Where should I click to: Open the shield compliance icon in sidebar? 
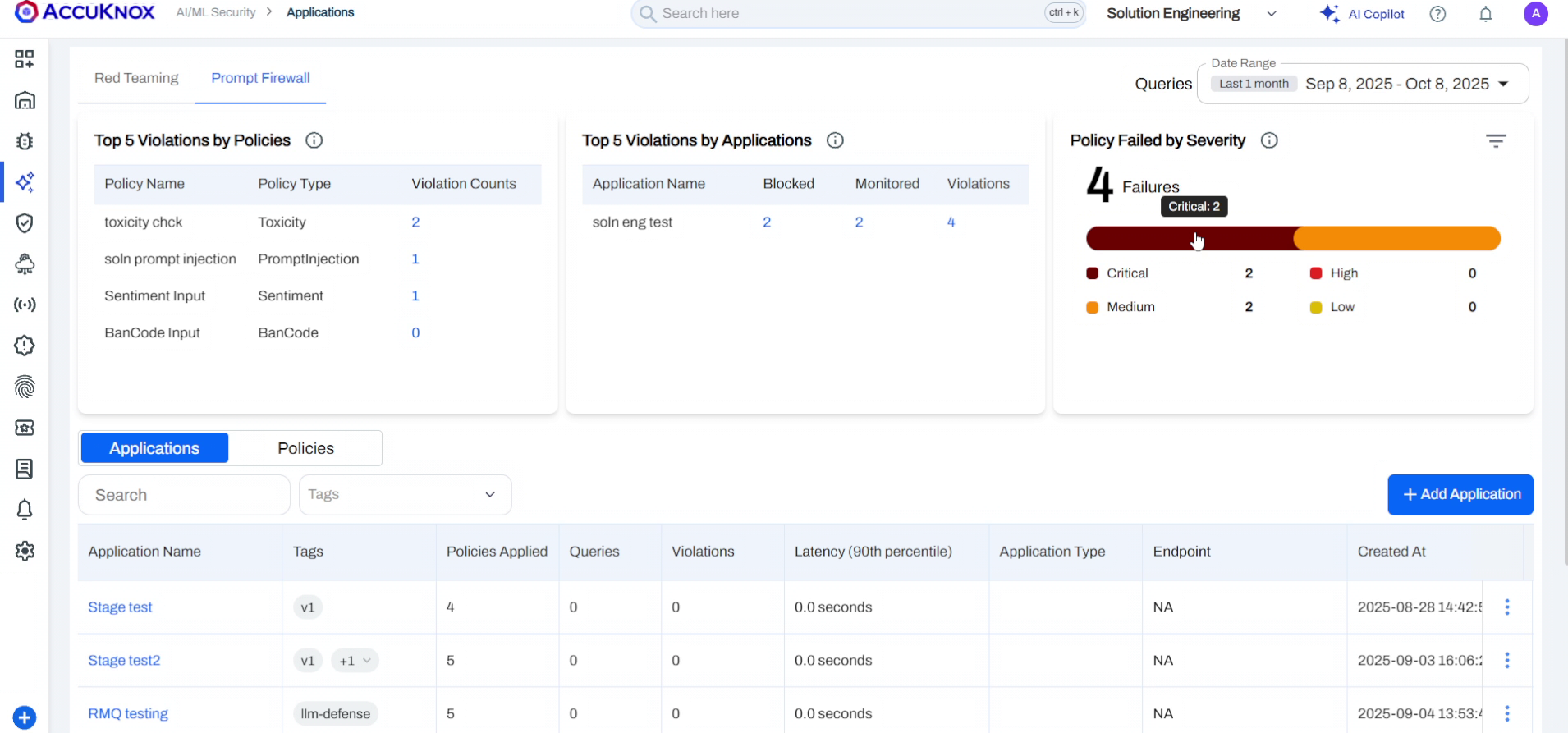(x=25, y=223)
